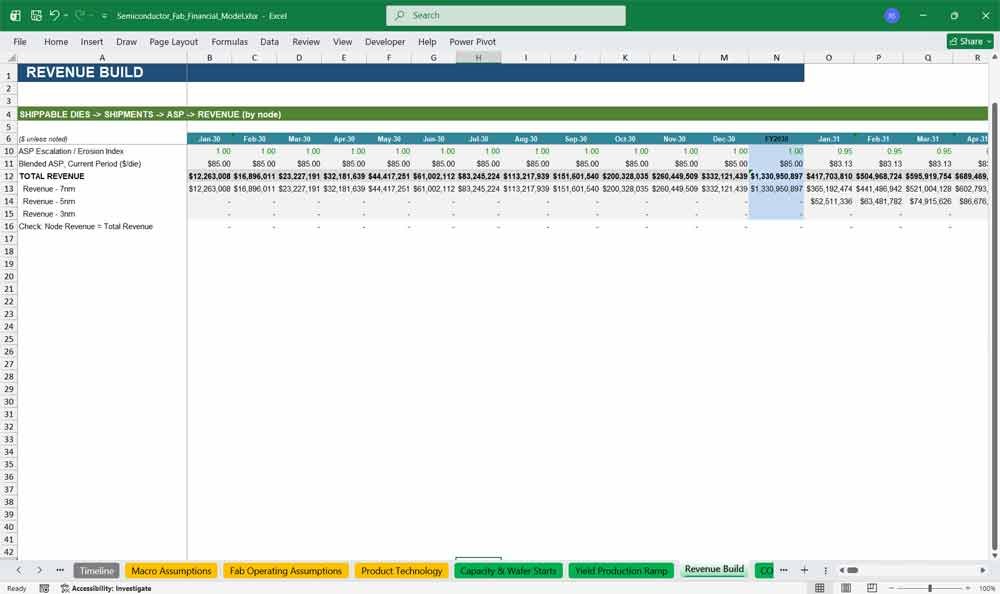Click the Redo icon
Image resolution: width=1000 pixels, height=594 pixels.
coord(80,15)
